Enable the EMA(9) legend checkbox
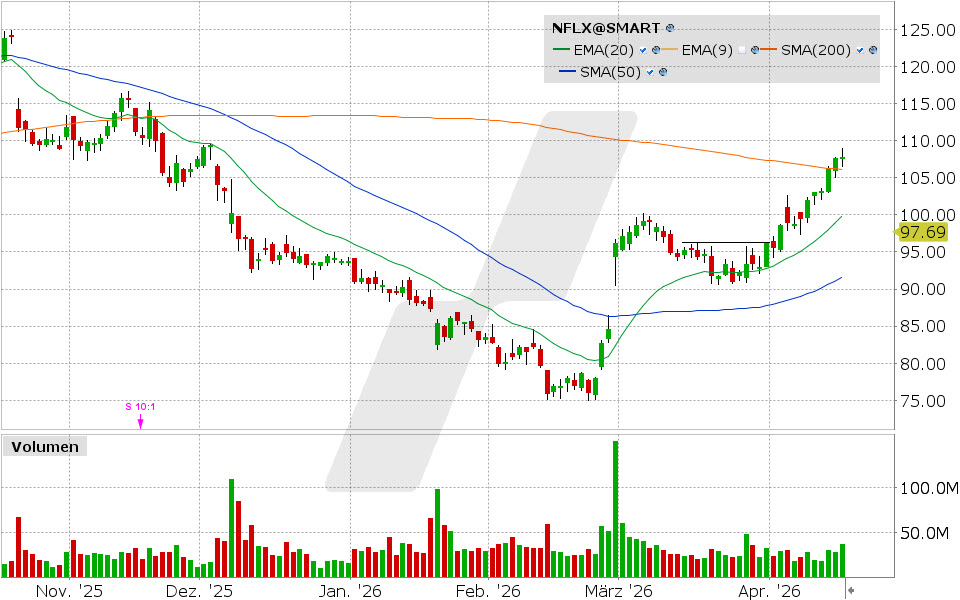Viewport: 960px width, 600px height. [741, 50]
